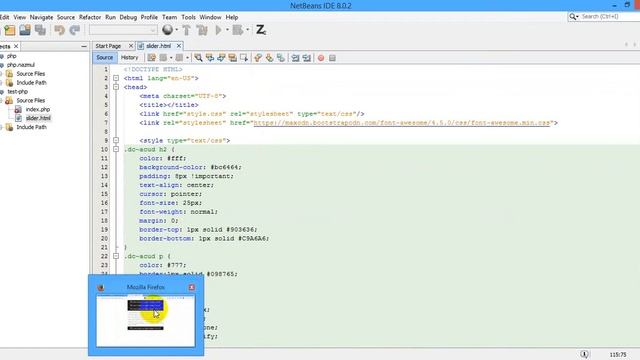
Task: Click the large Z icon in toolbar
Action: [260, 29]
